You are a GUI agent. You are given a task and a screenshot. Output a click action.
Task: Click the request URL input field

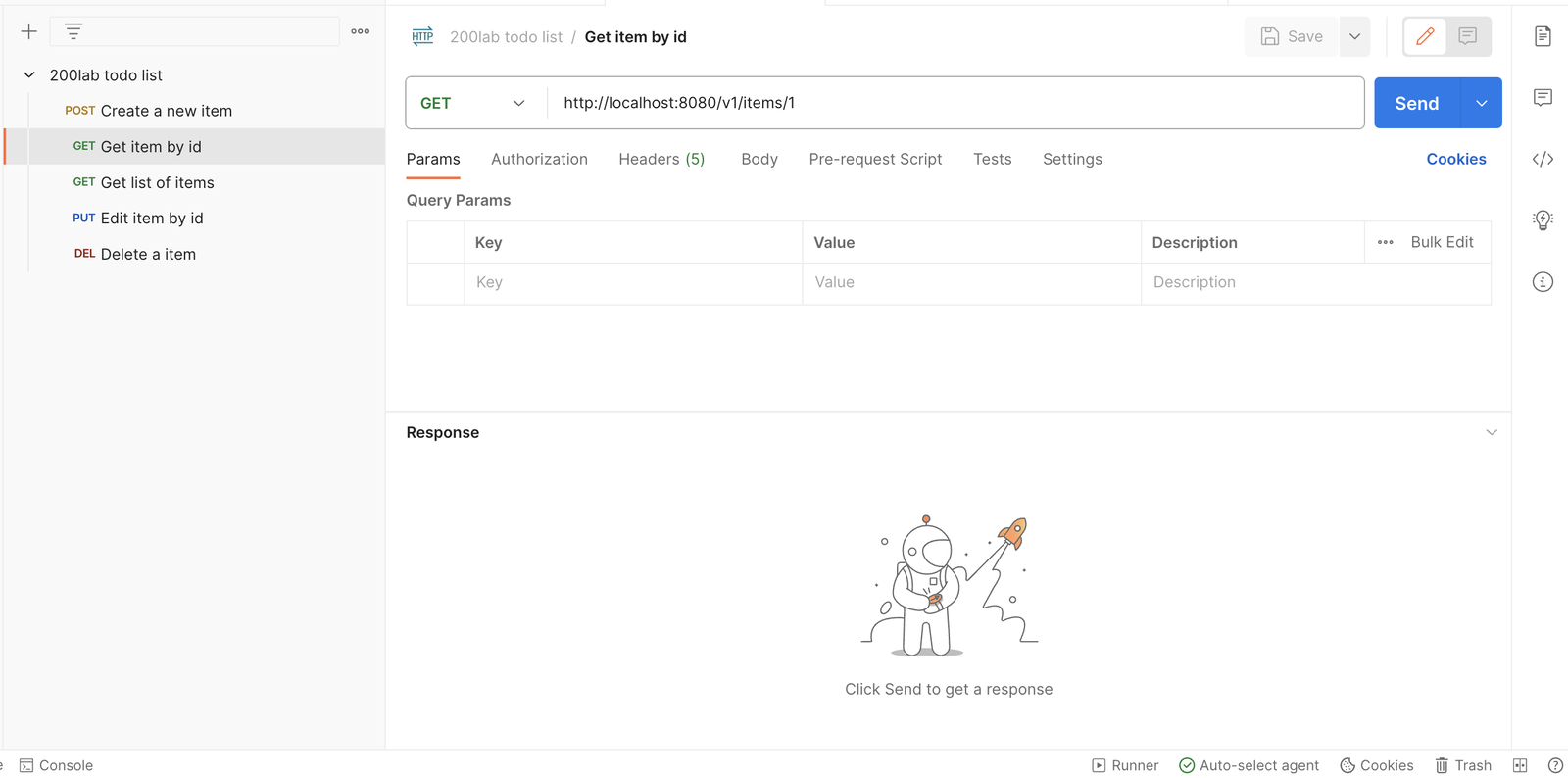coord(955,103)
